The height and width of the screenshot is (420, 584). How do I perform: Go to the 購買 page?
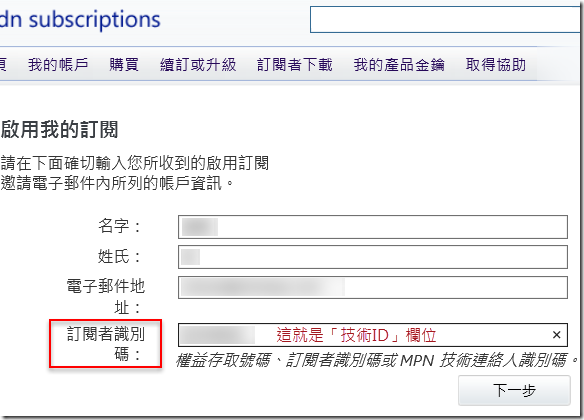[x=124, y=64]
